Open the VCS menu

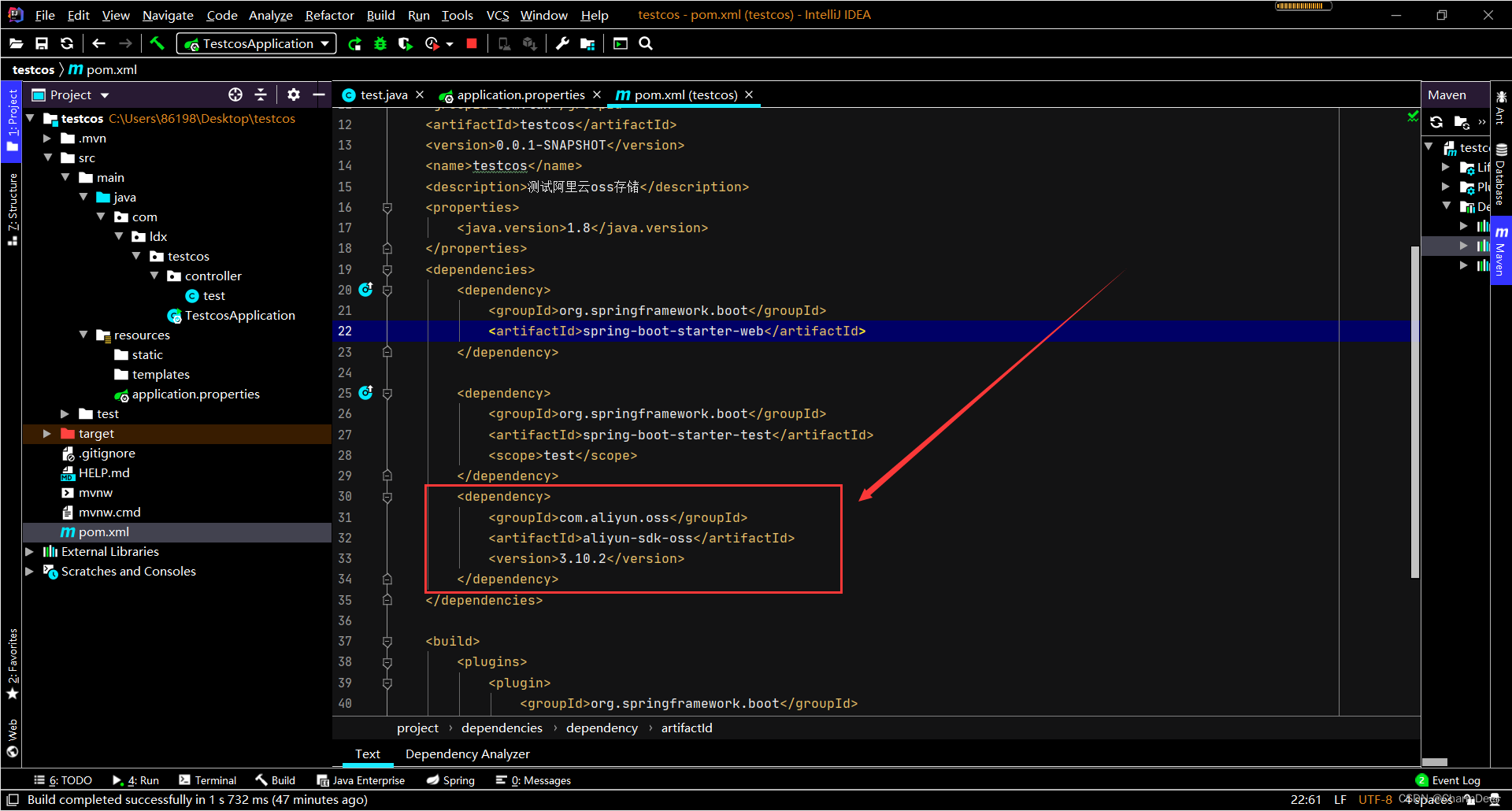497,15
